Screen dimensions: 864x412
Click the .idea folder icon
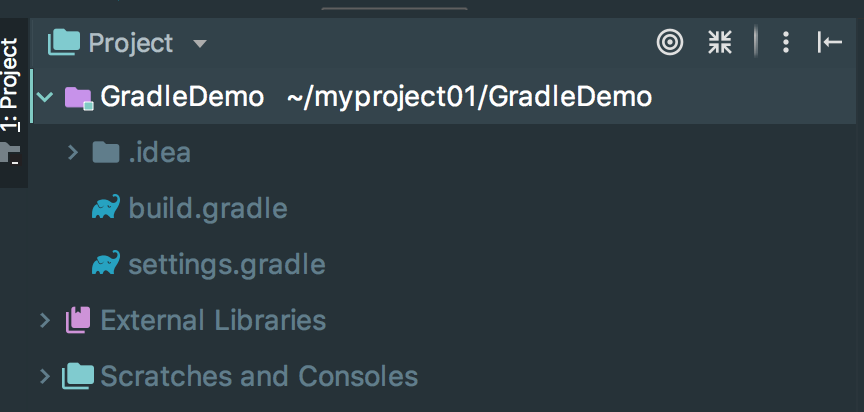pyautogui.click(x=106, y=152)
